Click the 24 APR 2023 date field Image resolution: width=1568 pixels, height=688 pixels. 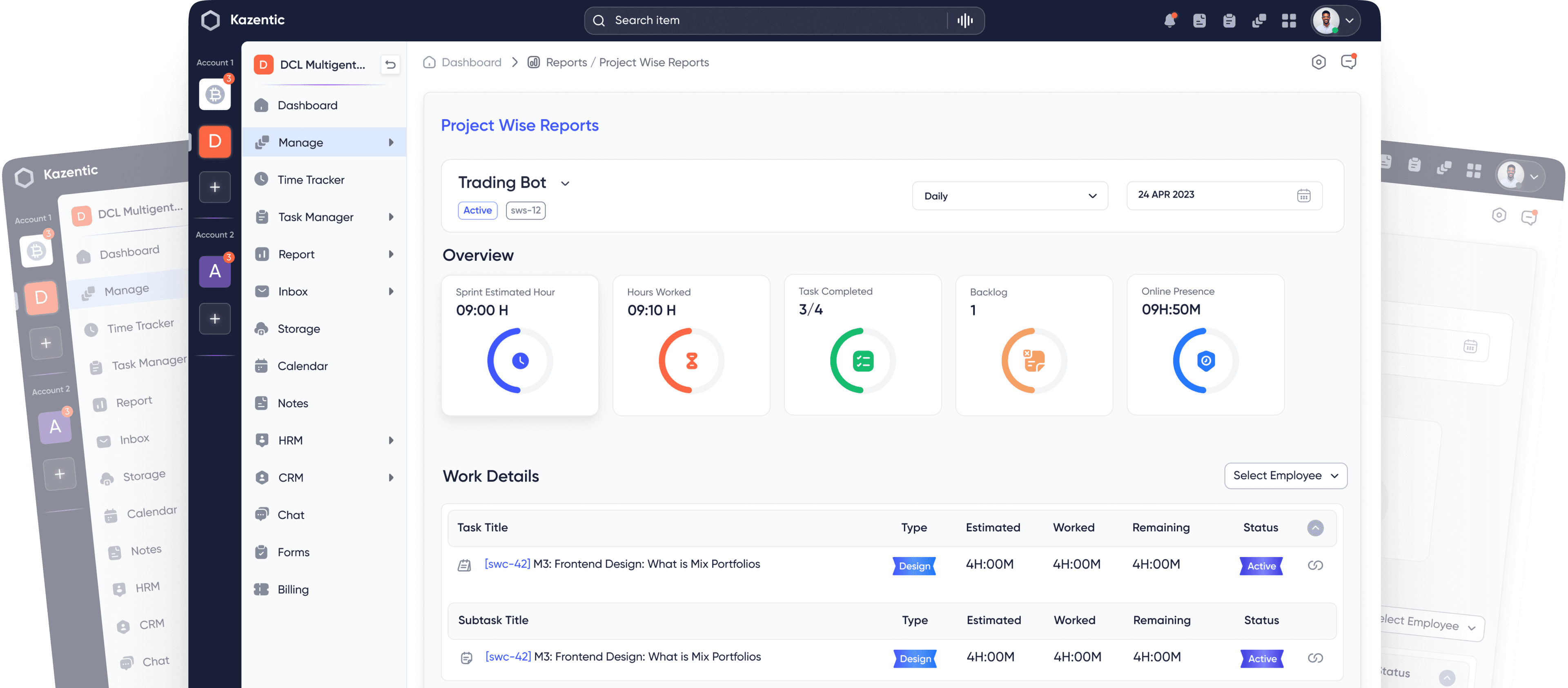[x=1224, y=195]
